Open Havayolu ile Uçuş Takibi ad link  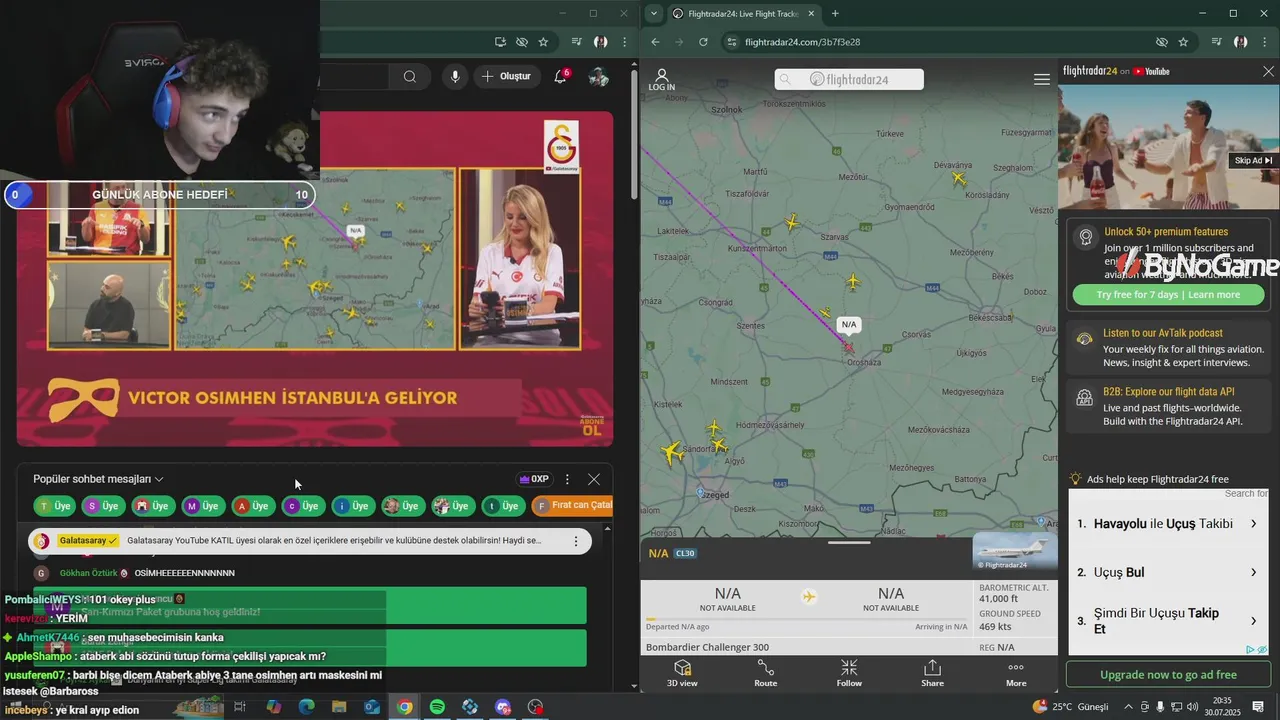click(1167, 524)
